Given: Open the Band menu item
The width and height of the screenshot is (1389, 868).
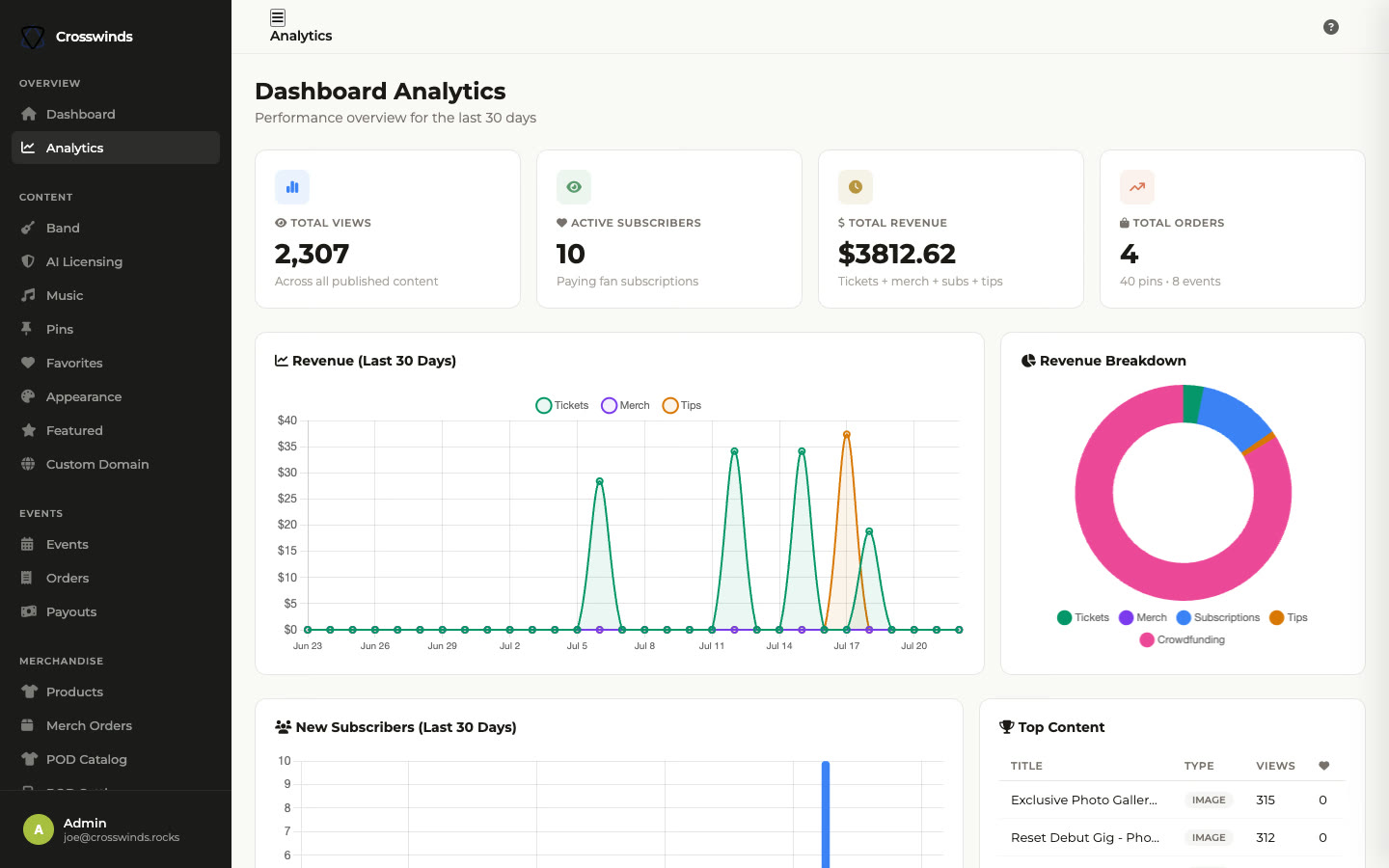Looking at the screenshot, I should (x=116, y=228).
